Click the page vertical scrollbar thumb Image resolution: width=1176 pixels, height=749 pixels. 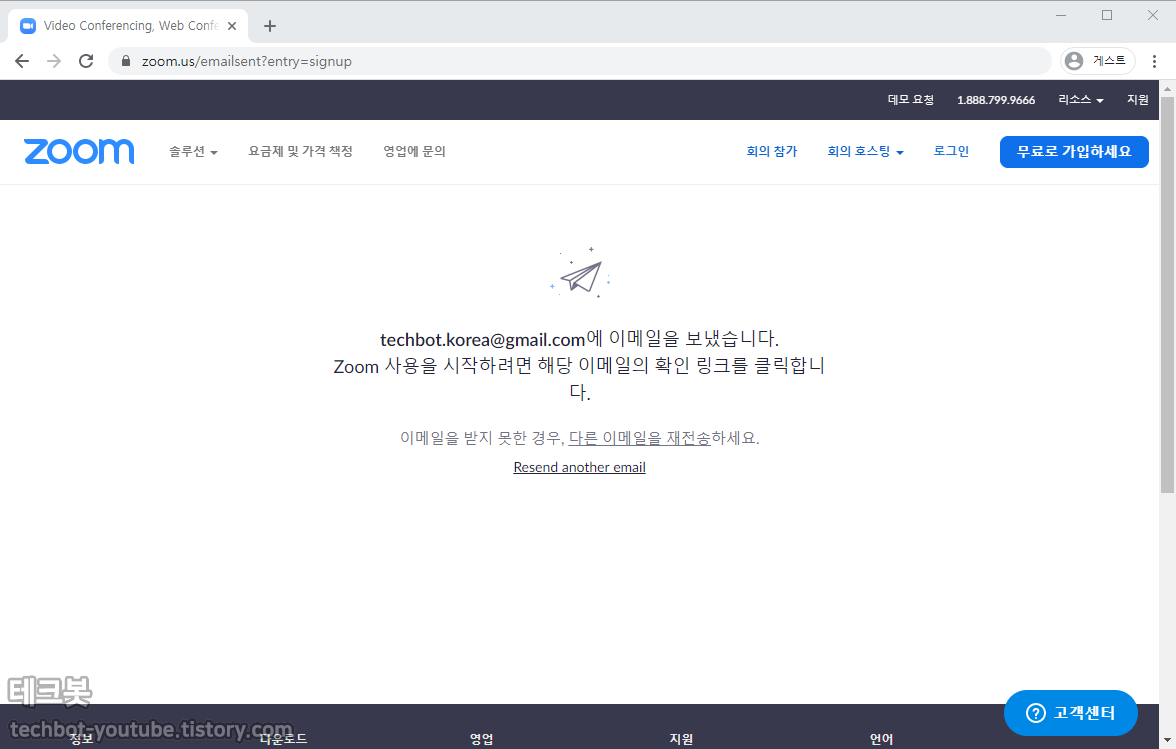pyautogui.click(x=1167, y=294)
